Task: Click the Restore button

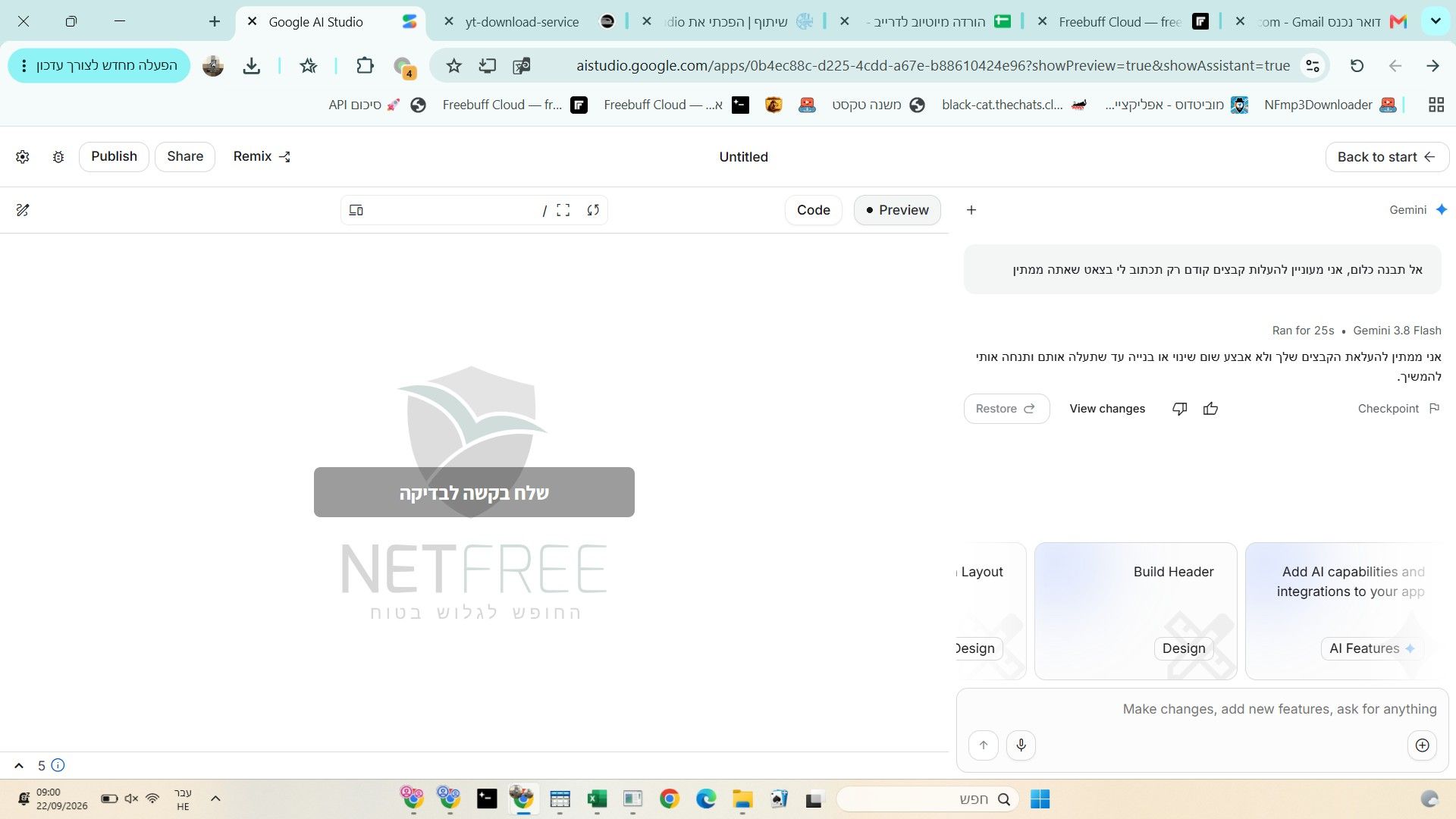Action: click(1006, 409)
